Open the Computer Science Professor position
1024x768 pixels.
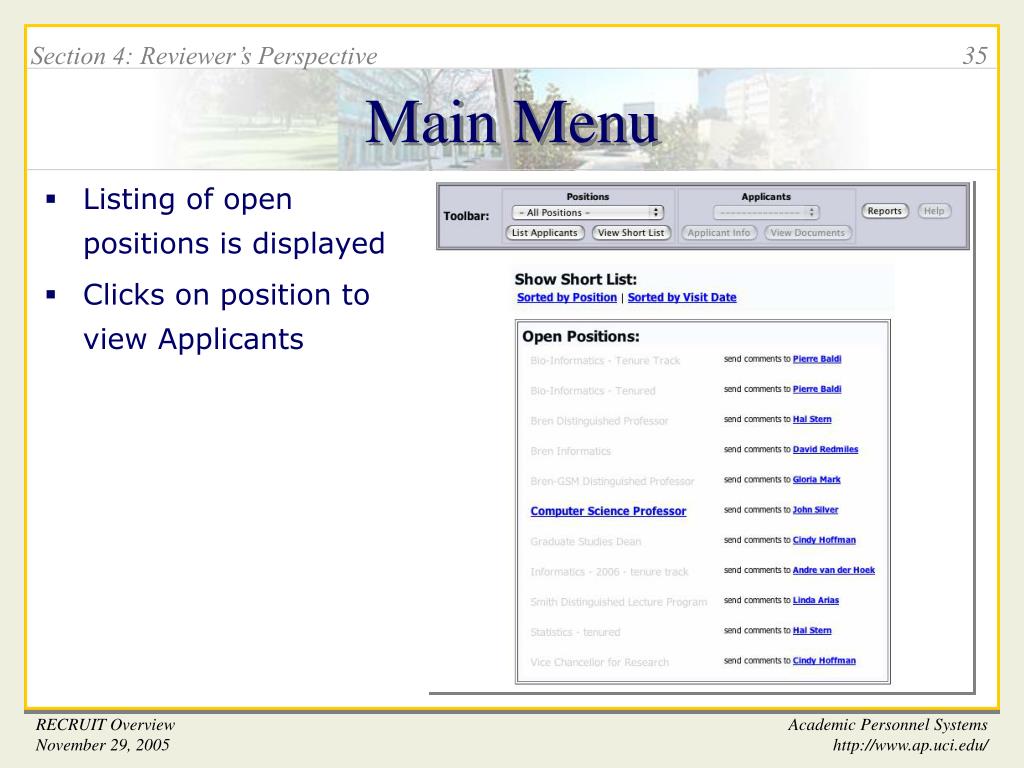click(608, 511)
